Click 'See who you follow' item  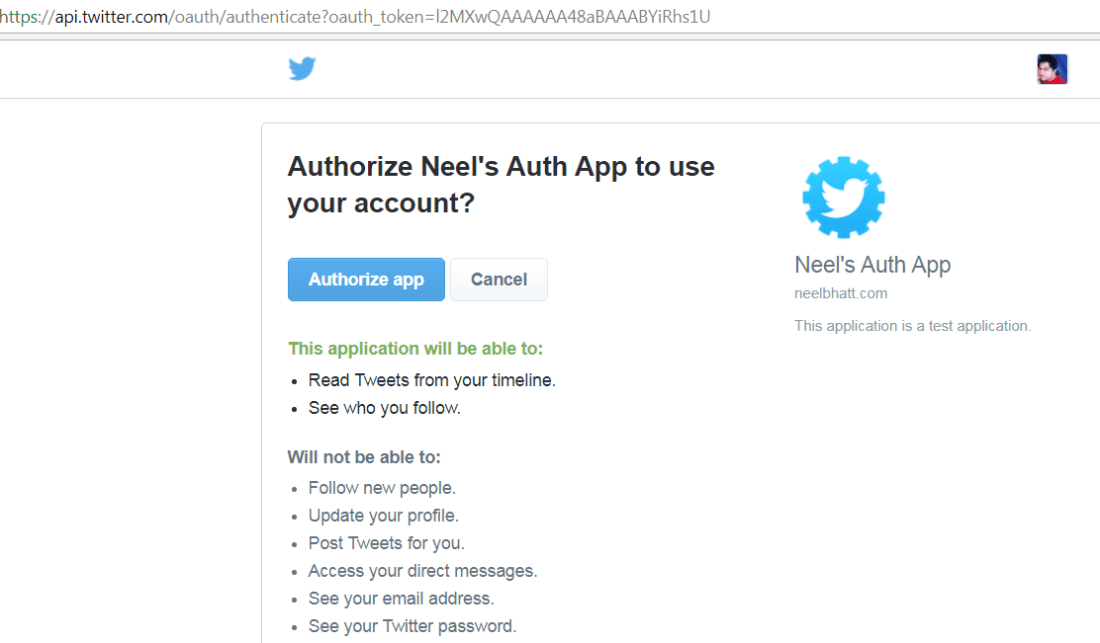tap(384, 408)
